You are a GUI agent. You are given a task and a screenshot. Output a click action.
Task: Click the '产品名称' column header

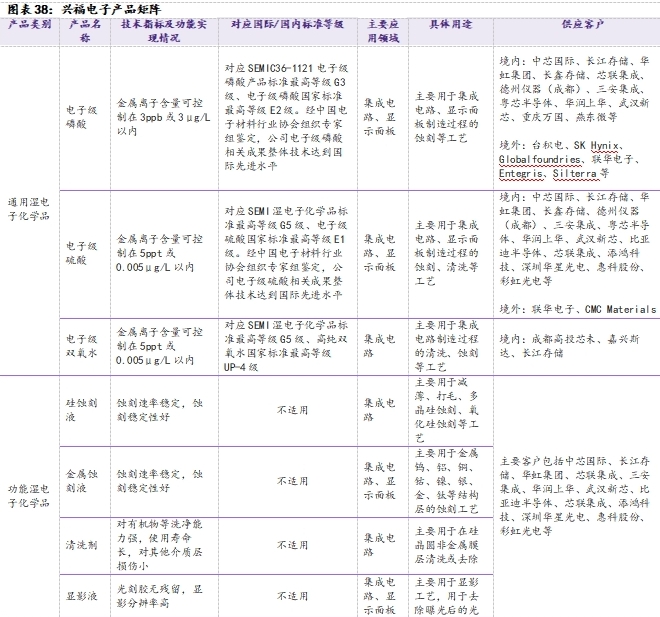point(85,31)
